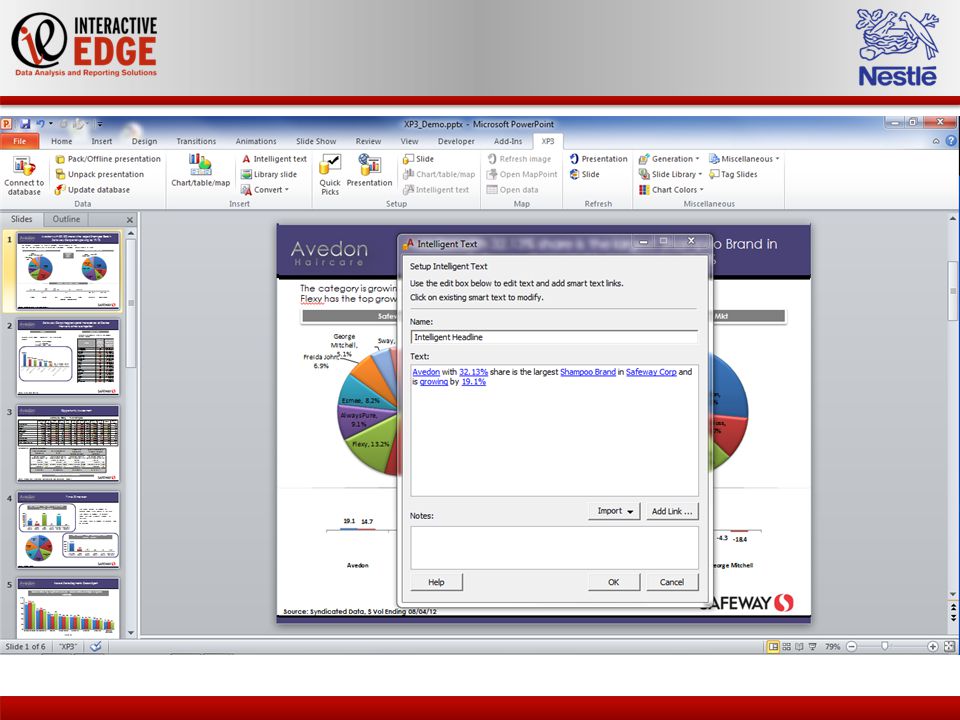Click Save icon in quick access toolbar

[25, 124]
